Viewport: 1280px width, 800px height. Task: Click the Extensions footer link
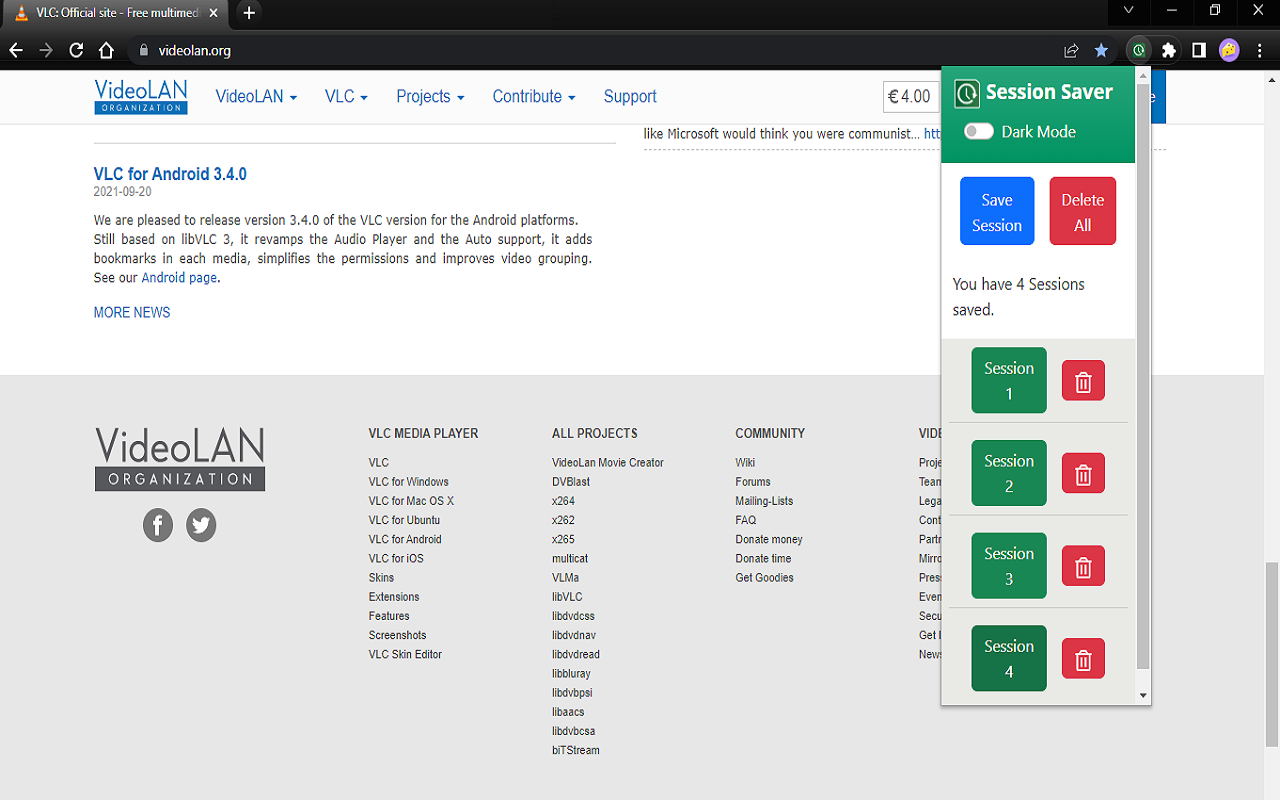coord(394,597)
